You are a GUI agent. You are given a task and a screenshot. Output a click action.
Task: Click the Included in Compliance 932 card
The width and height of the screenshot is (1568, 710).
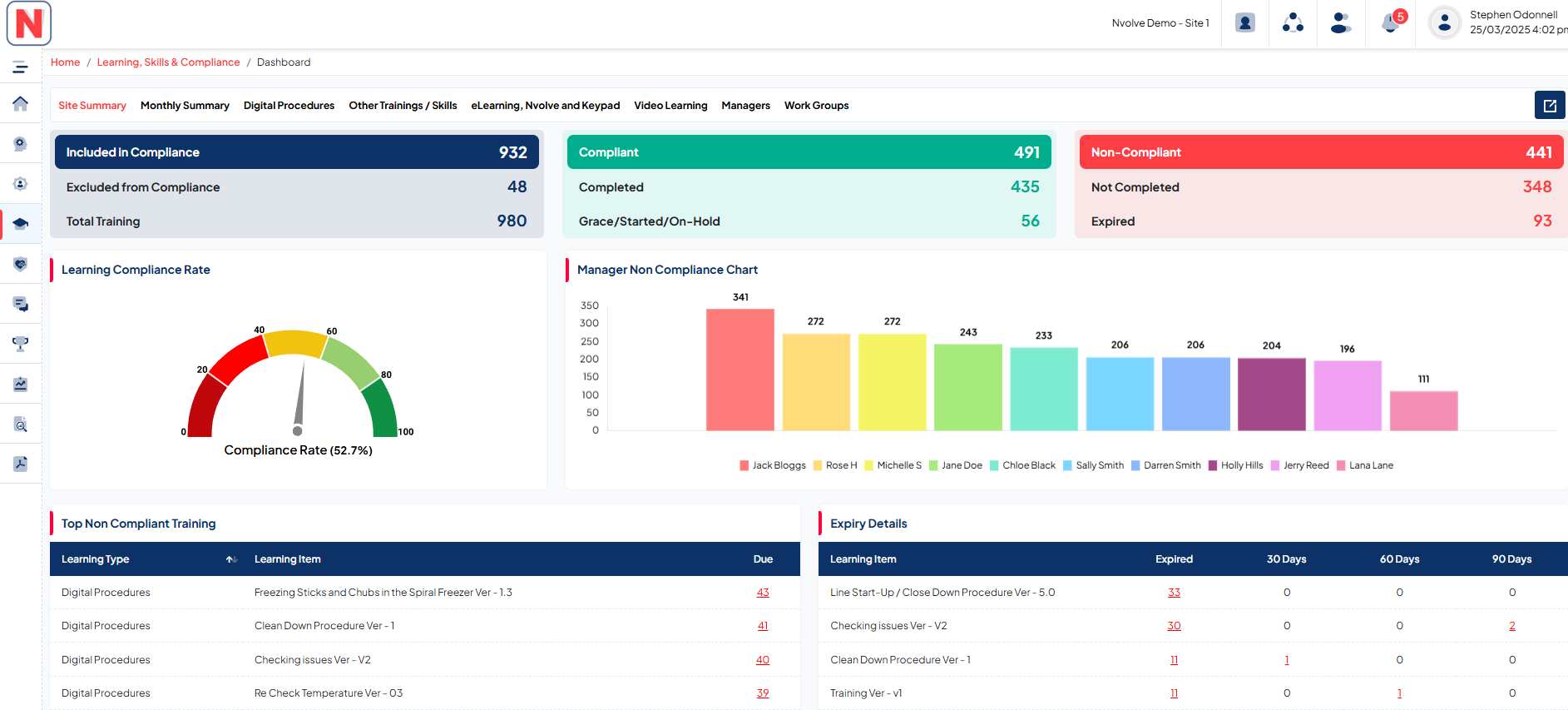click(x=297, y=152)
